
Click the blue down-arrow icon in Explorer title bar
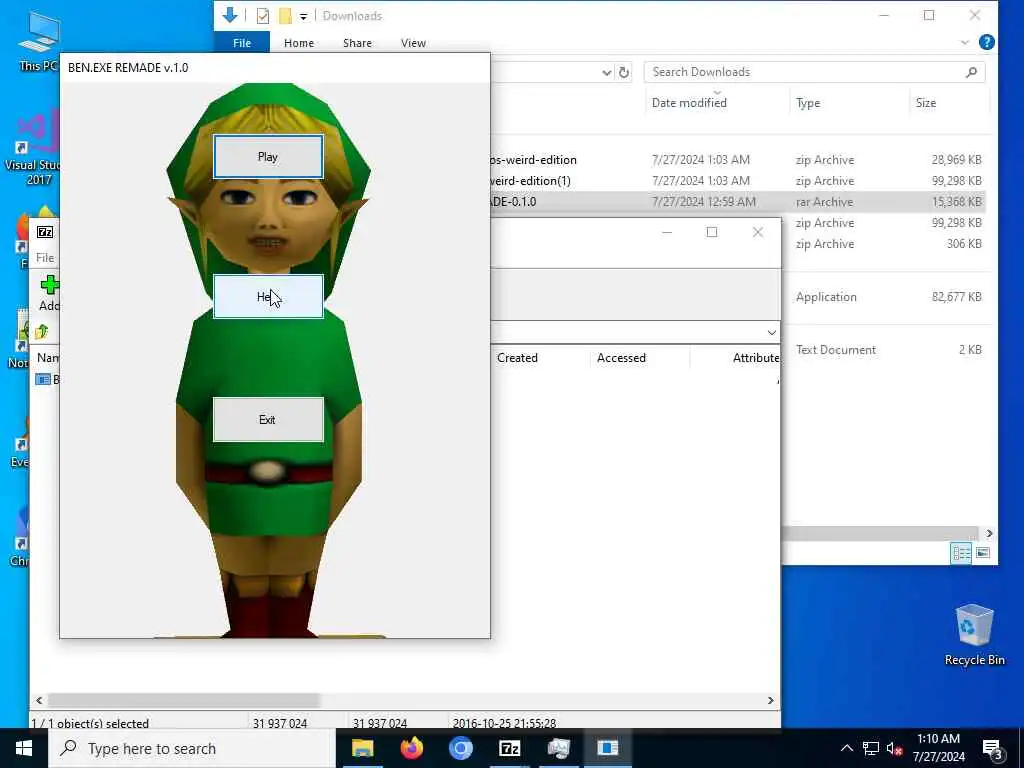point(230,15)
